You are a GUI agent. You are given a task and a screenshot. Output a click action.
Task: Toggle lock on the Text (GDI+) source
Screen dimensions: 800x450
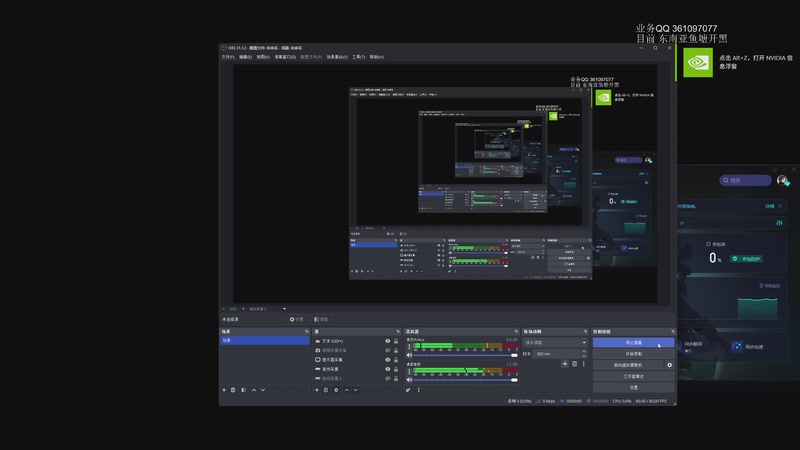click(x=396, y=341)
